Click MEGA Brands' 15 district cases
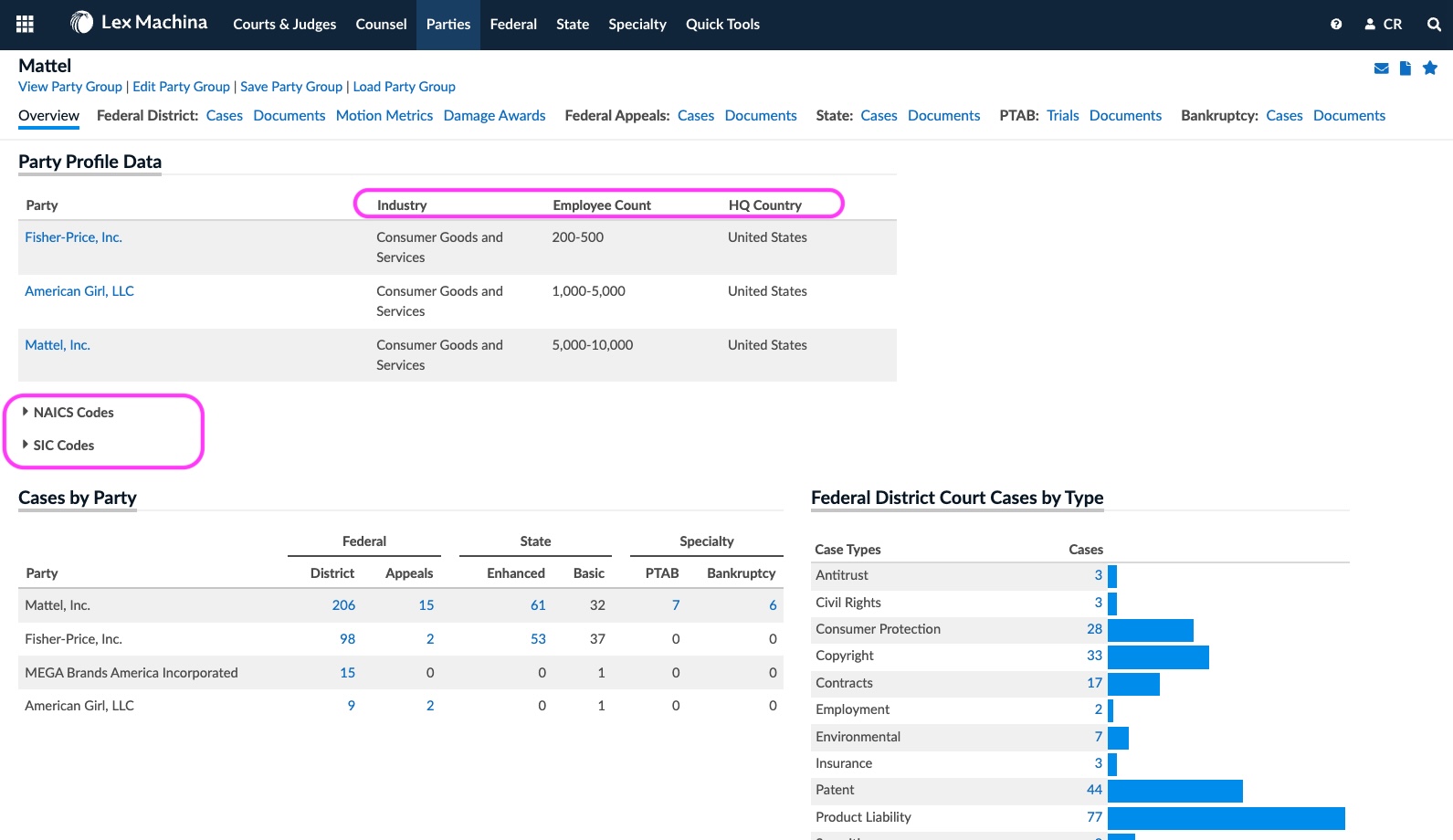 coord(347,673)
